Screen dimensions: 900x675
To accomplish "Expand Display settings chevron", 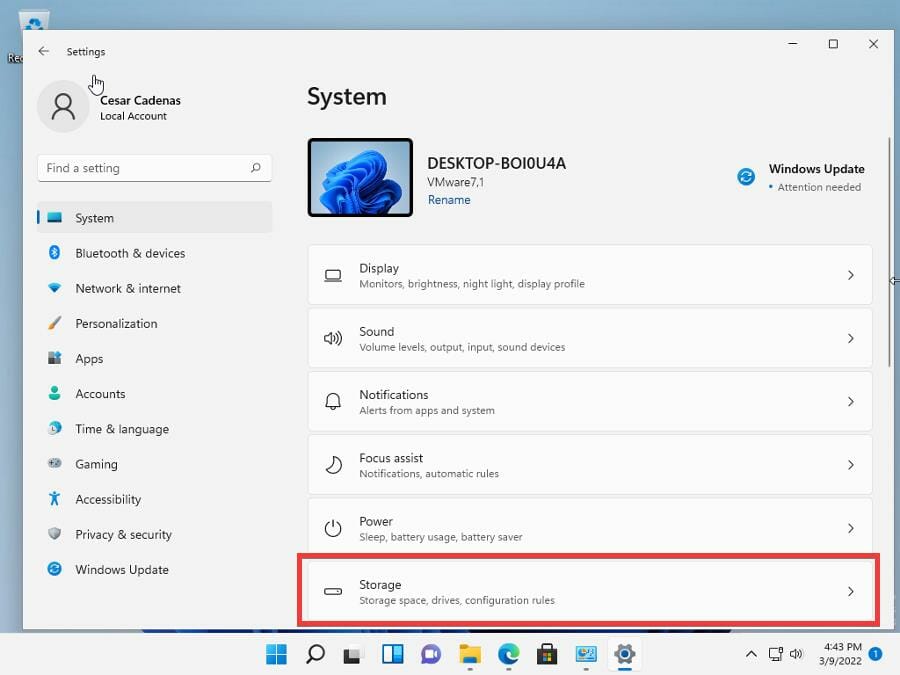I will click(x=851, y=276).
